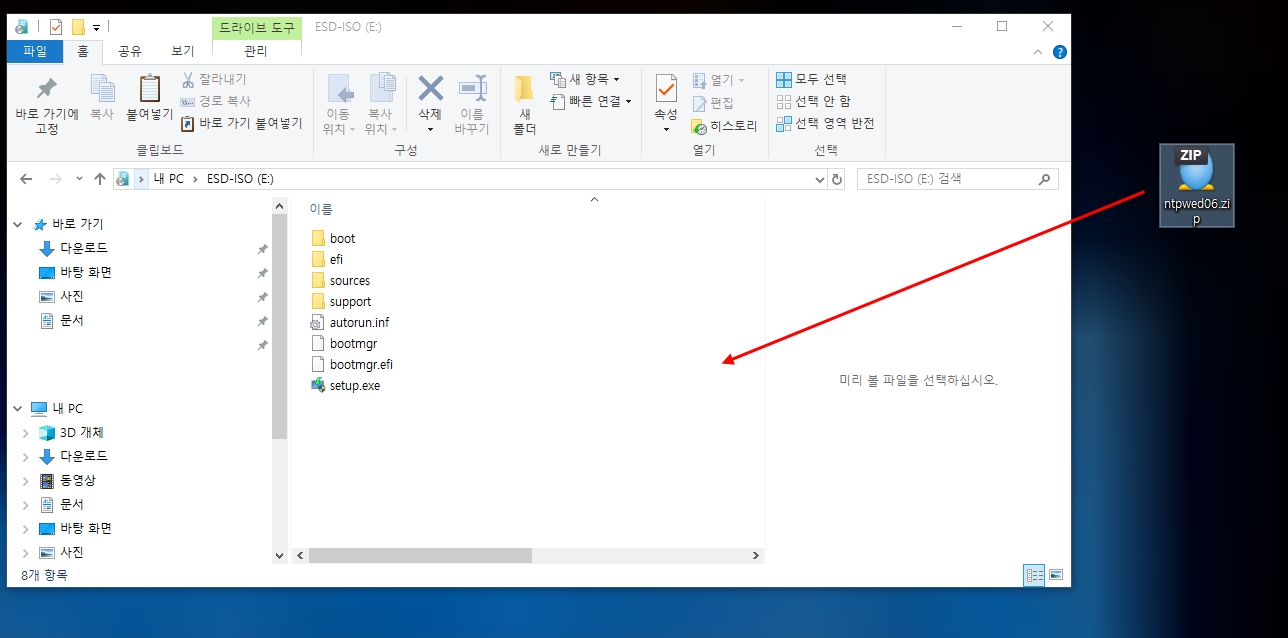Click the 바로 가기에 고정 pin icon
The image size is (1288, 638).
pos(46,88)
